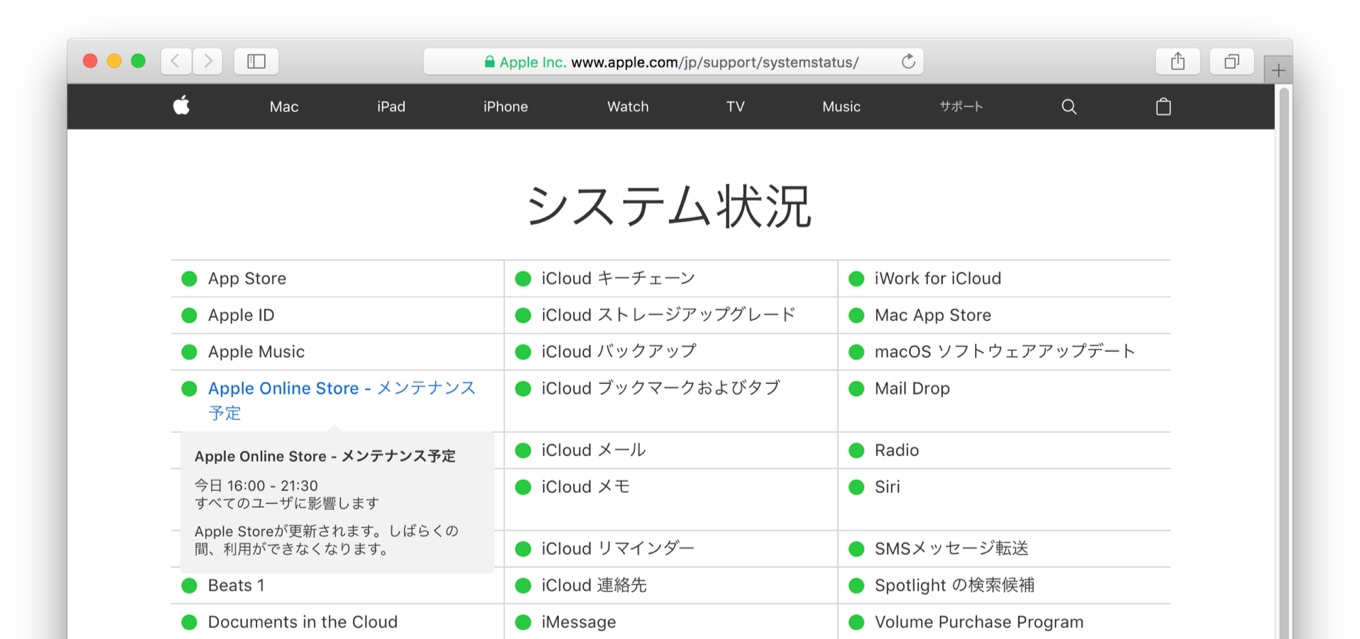
Task: Open the Mac menu item
Action: [x=284, y=107]
